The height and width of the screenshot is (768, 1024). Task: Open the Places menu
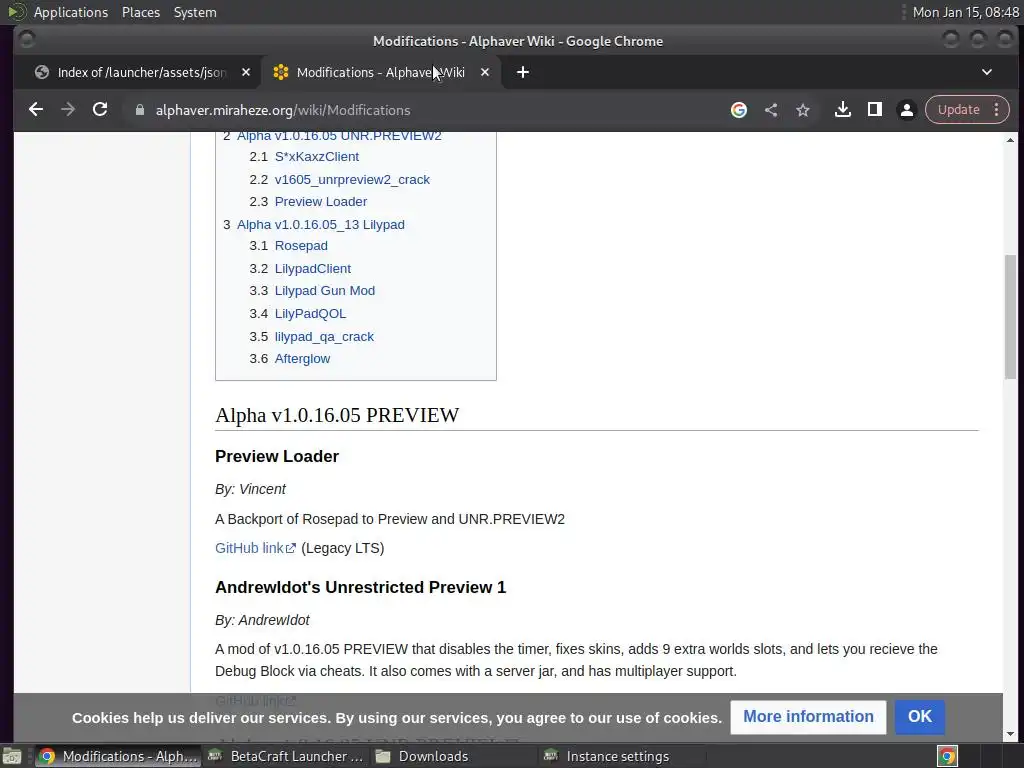(140, 12)
